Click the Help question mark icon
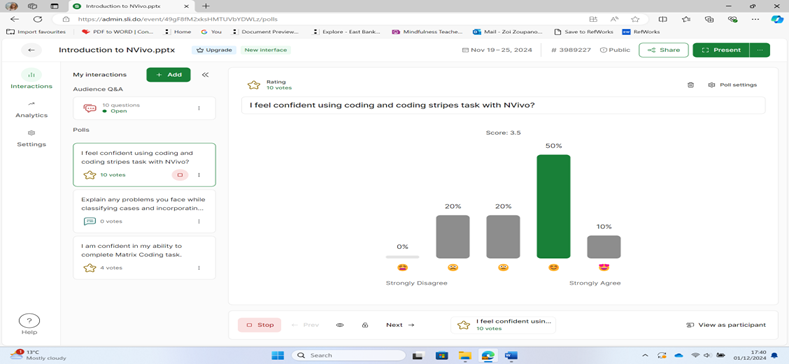This screenshot has width=789, height=364. 29,321
